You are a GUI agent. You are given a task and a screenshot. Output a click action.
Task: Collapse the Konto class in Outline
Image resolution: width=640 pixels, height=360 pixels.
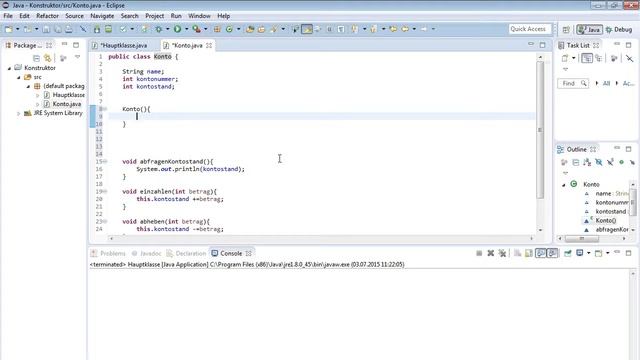[x=564, y=185]
